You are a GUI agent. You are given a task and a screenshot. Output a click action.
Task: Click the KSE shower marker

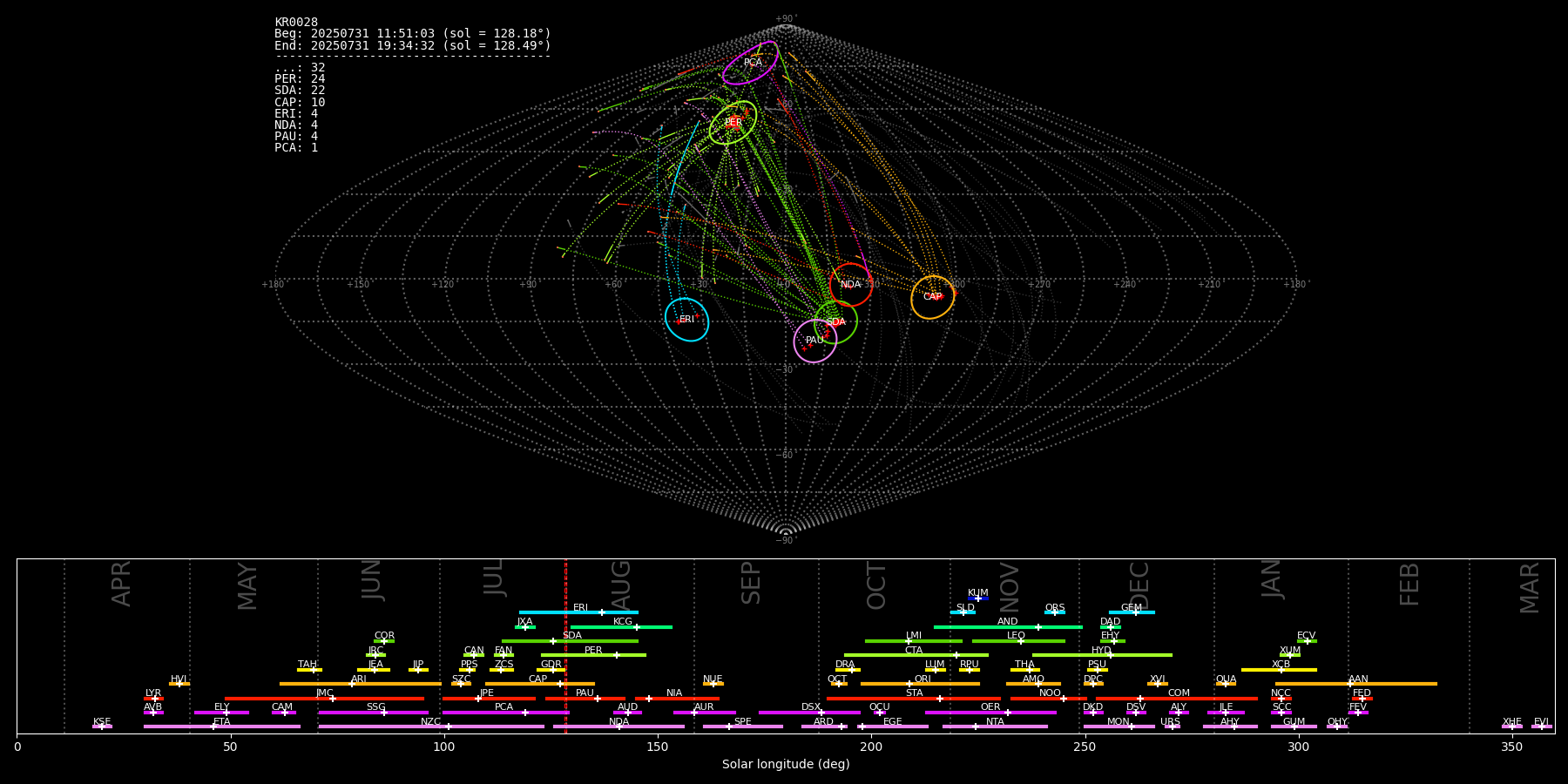pos(102,727)
